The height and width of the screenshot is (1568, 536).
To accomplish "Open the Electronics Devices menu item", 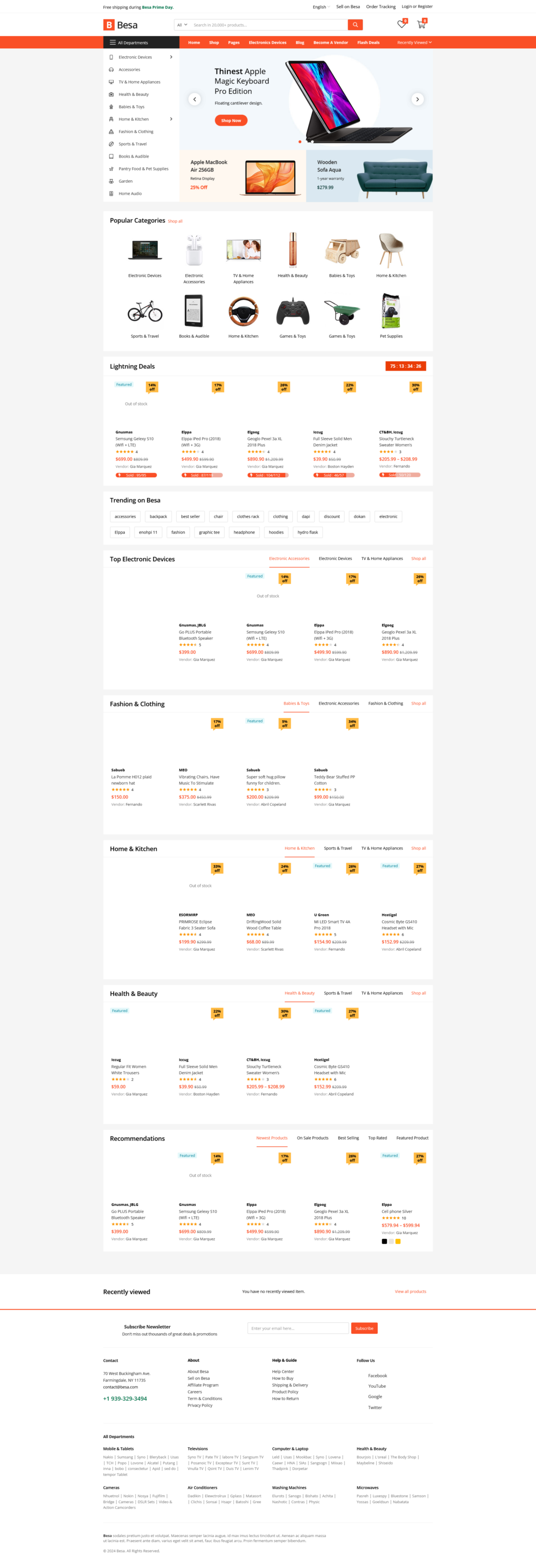I will (x=267, y=42).
